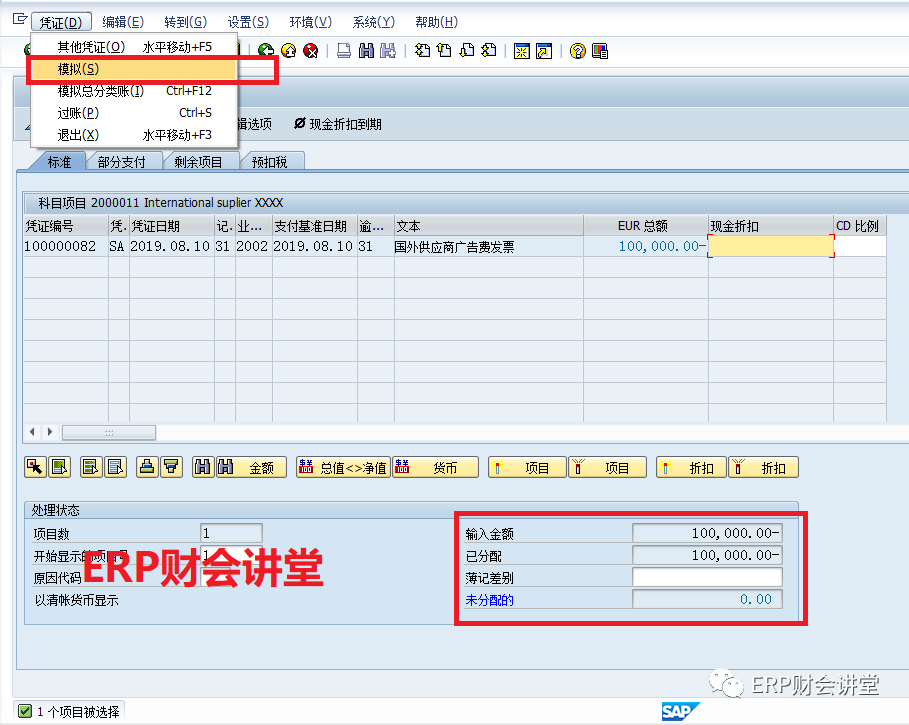Viewport: 909px width, 725px height.
Task: Click the yellow Exit arrow icon
Action: click(288, 51)
